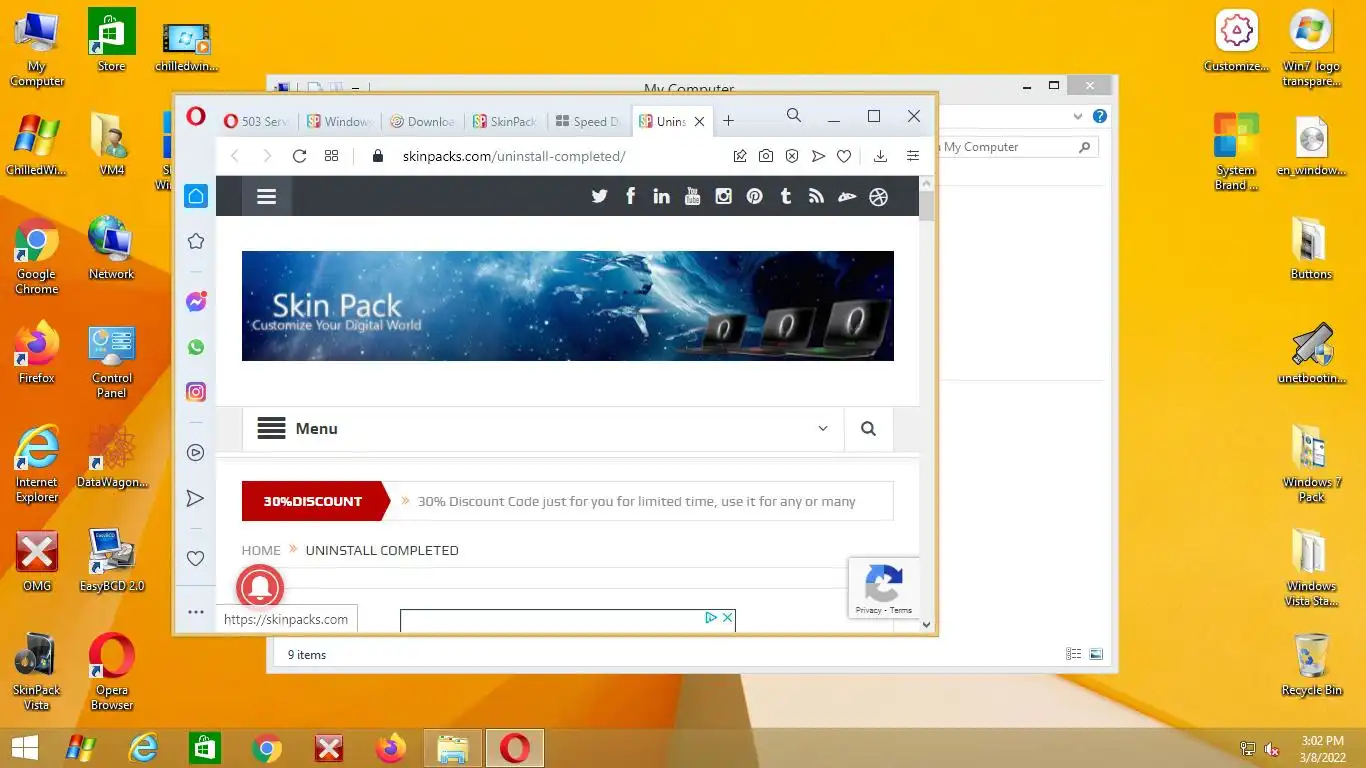Visit the Facebook icon in site header
Screen dimensions: 1366x768
point(630,196)
